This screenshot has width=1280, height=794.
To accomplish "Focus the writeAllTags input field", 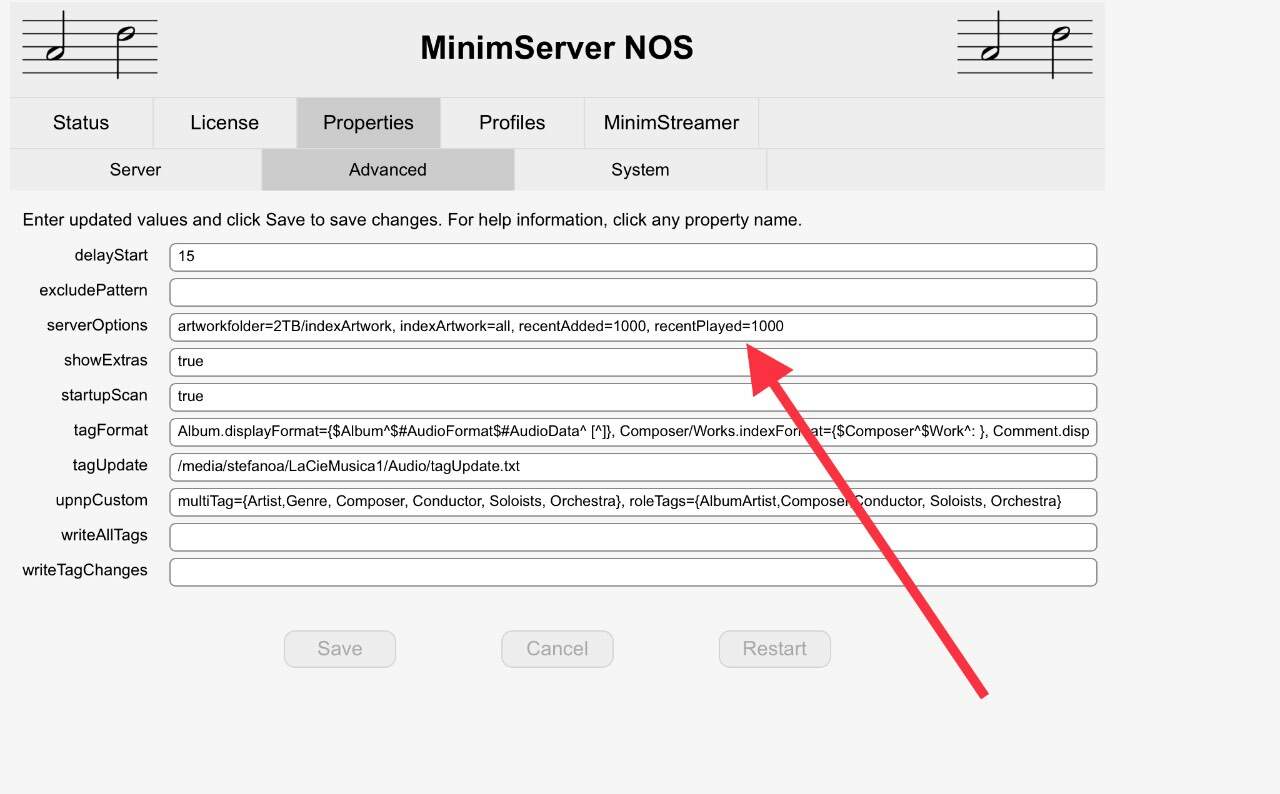I will pyautogui.click(x=633, y=537).
